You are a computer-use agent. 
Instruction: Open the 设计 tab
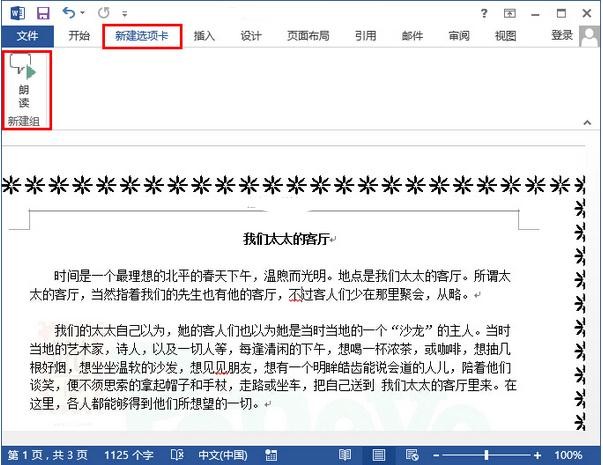point(251,36)
